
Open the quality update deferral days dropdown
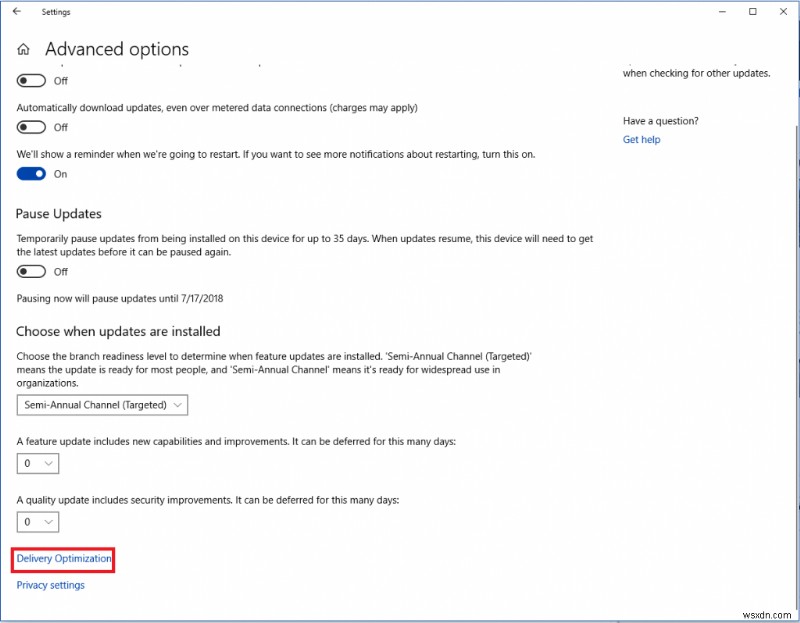tap(37, 521)
